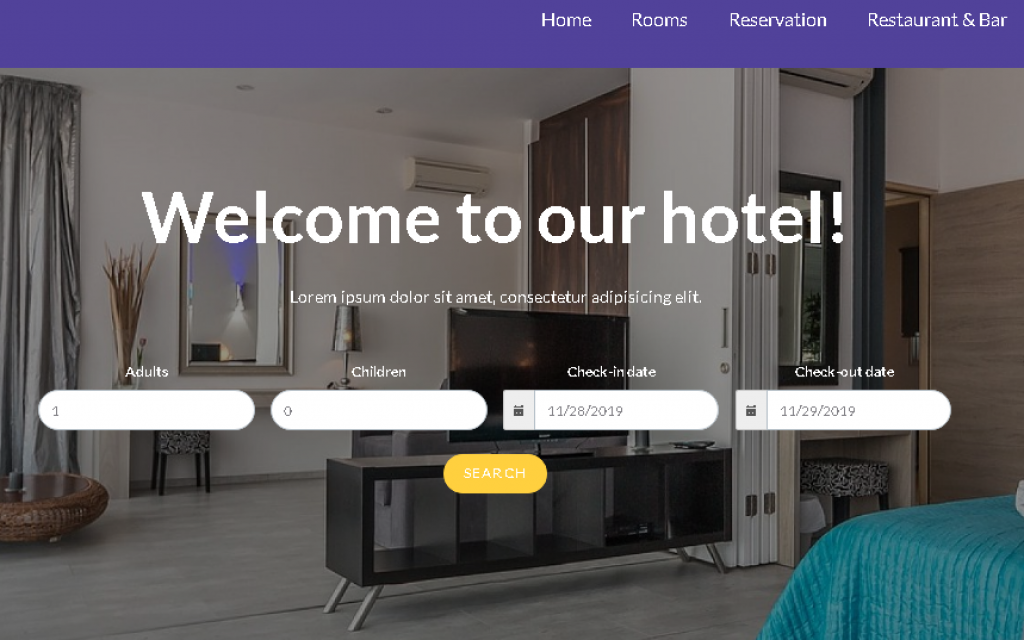The width and height of the screenshot is (1024, 640).
Task: Click the Children label
Action: pos(379,372)
